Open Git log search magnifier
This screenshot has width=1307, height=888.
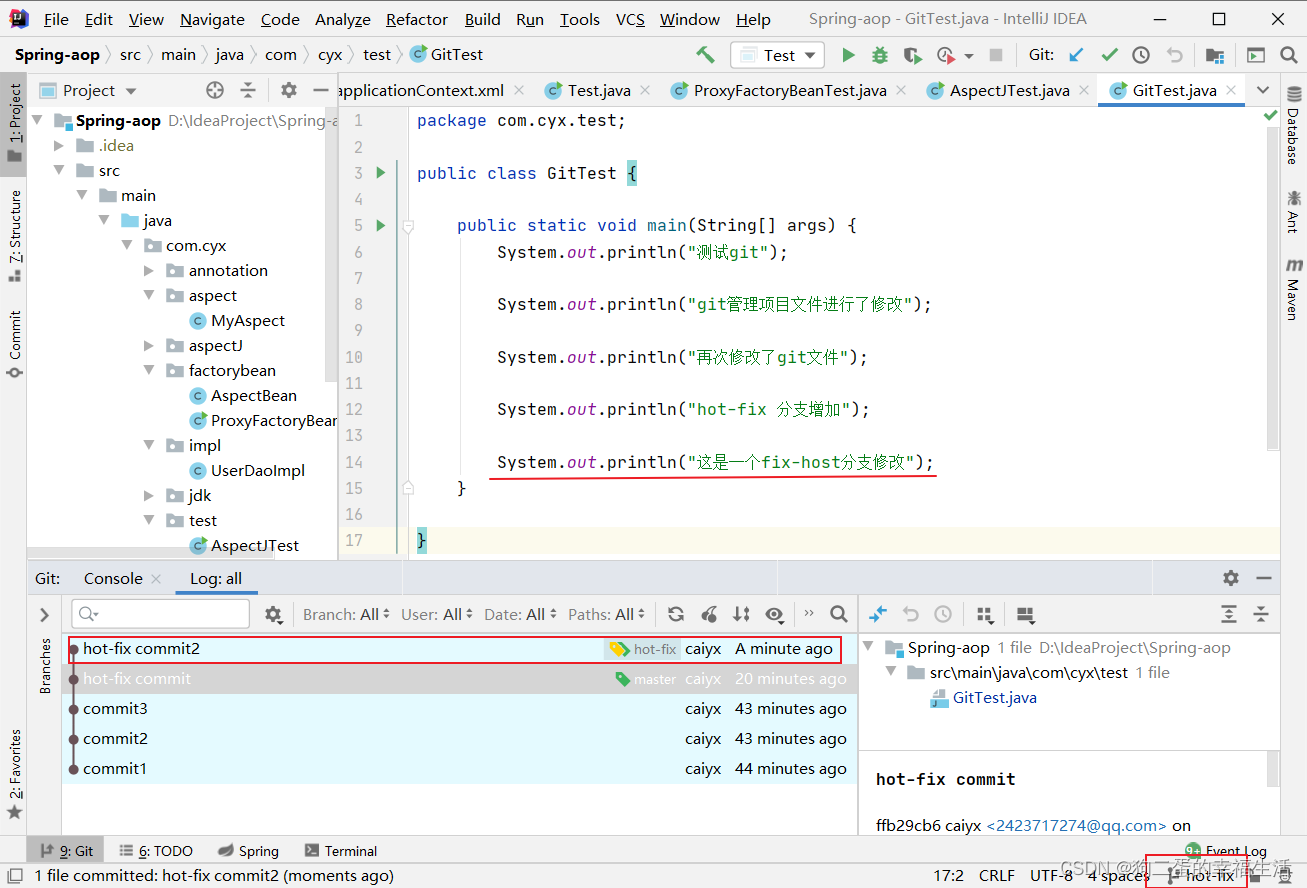[x=839, y=614]
